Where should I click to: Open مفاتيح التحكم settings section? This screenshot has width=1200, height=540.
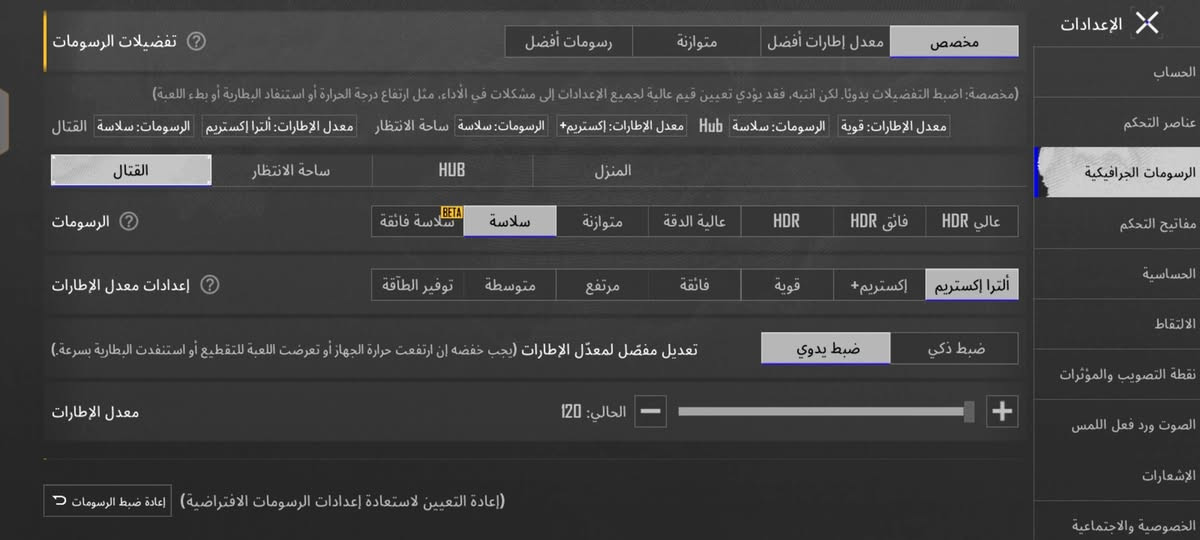[1116, 223]
